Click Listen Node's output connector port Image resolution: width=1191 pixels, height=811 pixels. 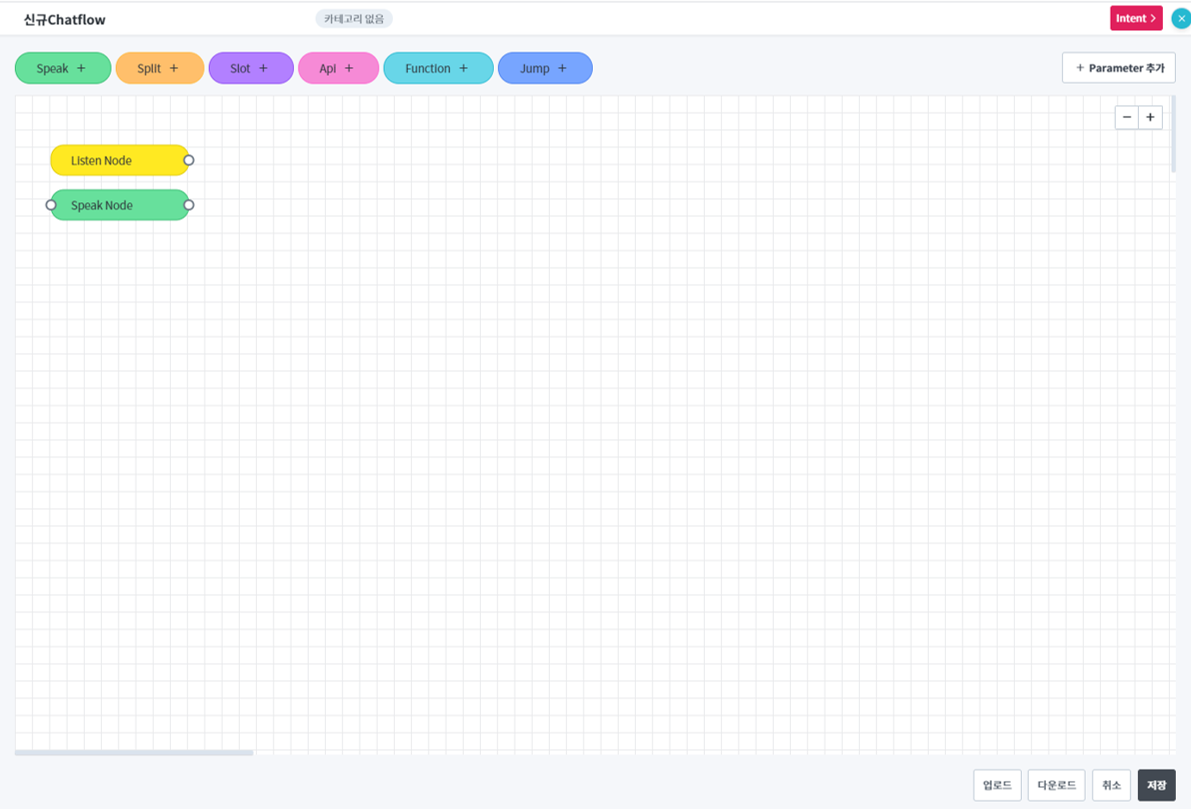[x=189, y=160]
